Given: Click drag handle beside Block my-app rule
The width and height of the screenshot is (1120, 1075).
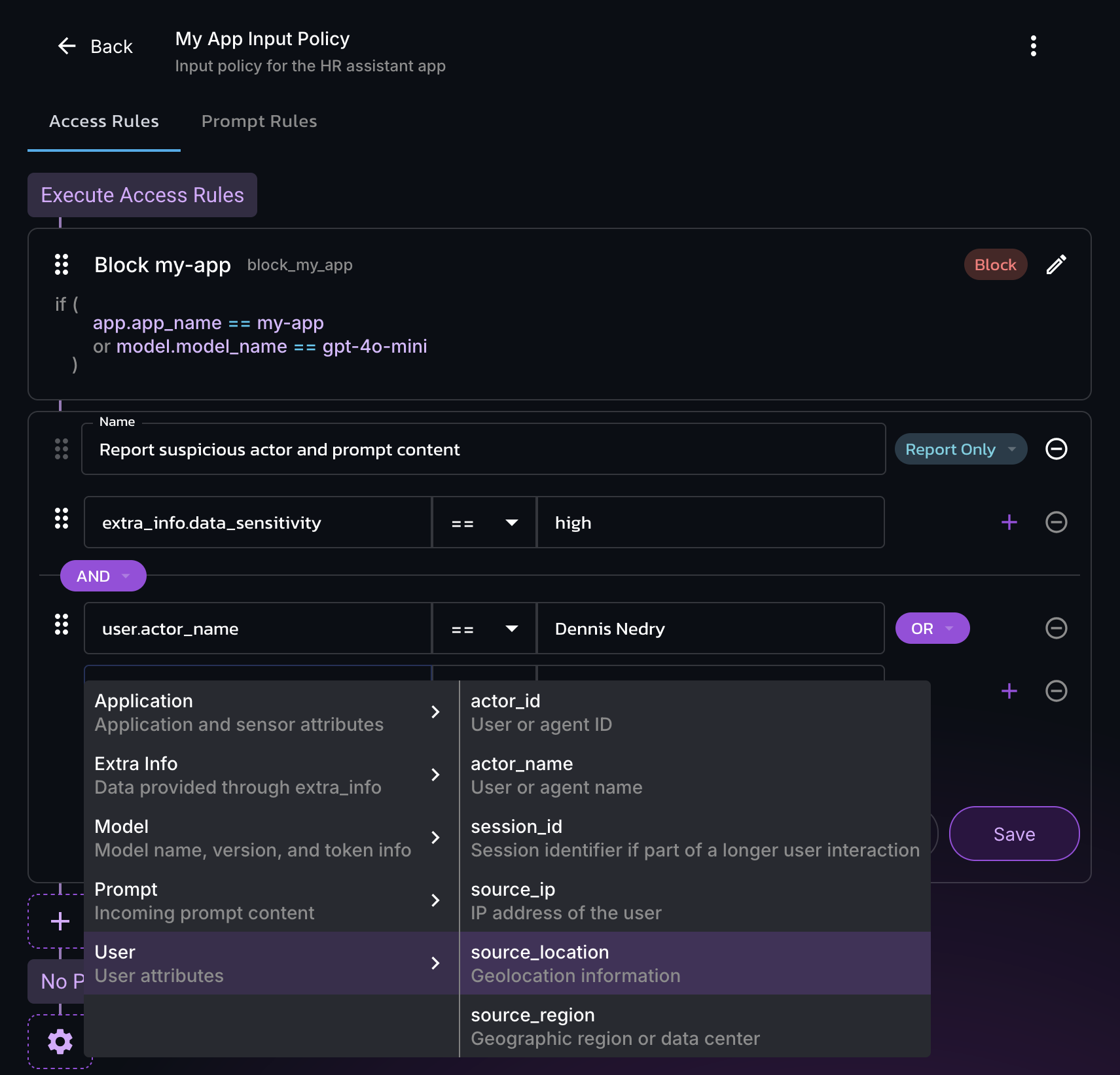Looking at the screenshot, I should (x=62, y=265).
